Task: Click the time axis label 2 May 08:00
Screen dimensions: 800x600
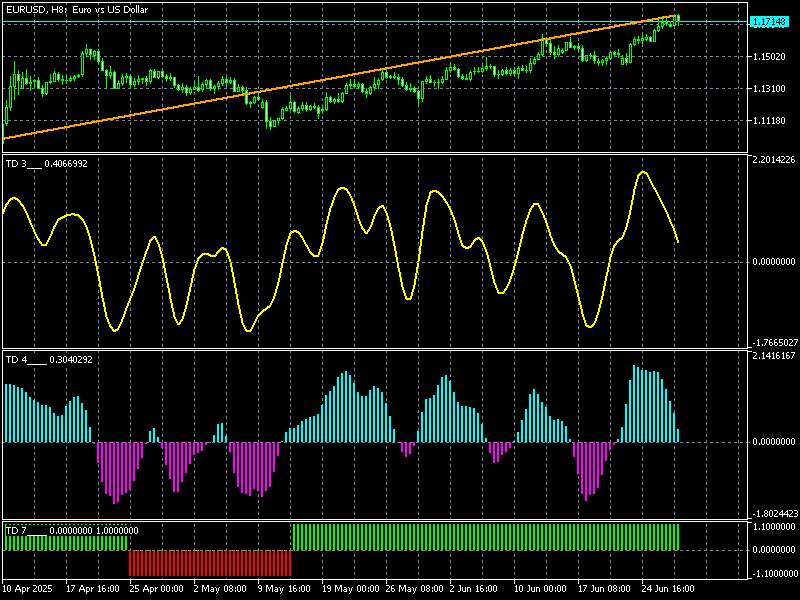Action: pos(220,589)
